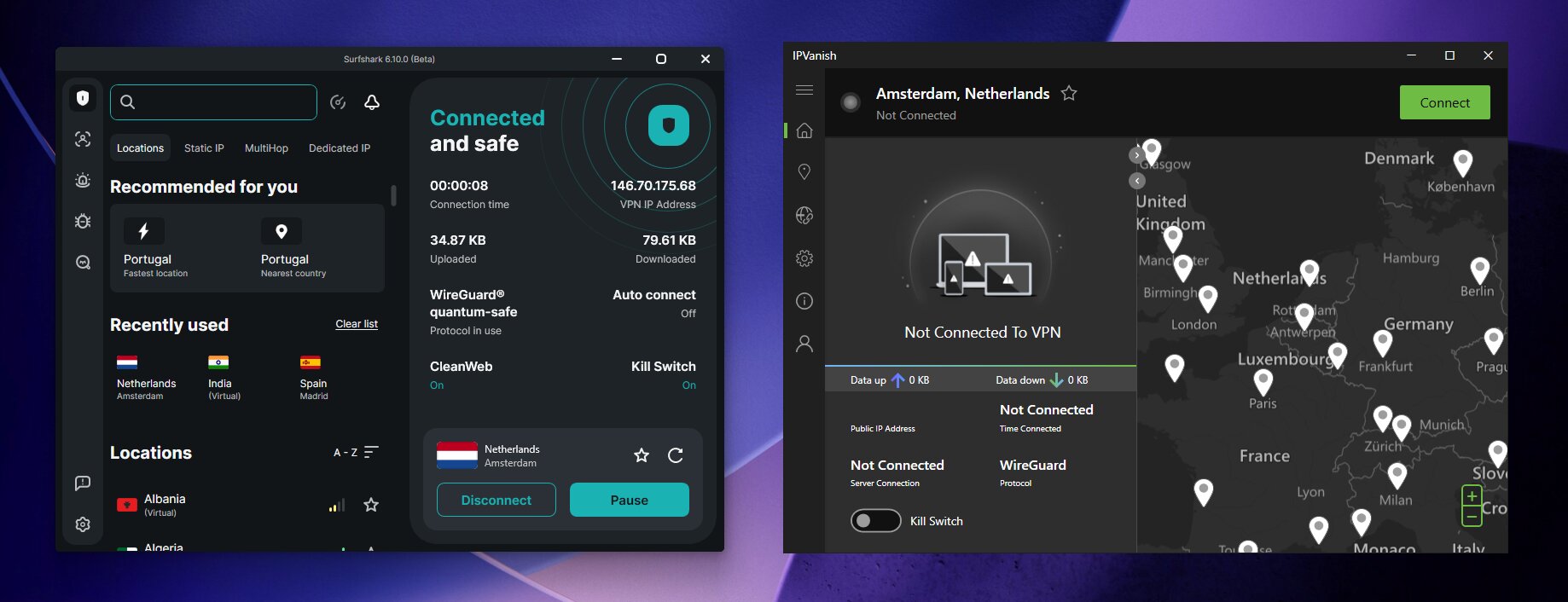Screen dimensions: 1568x602
Task: Click the Pause button
Action: (630, 500)
